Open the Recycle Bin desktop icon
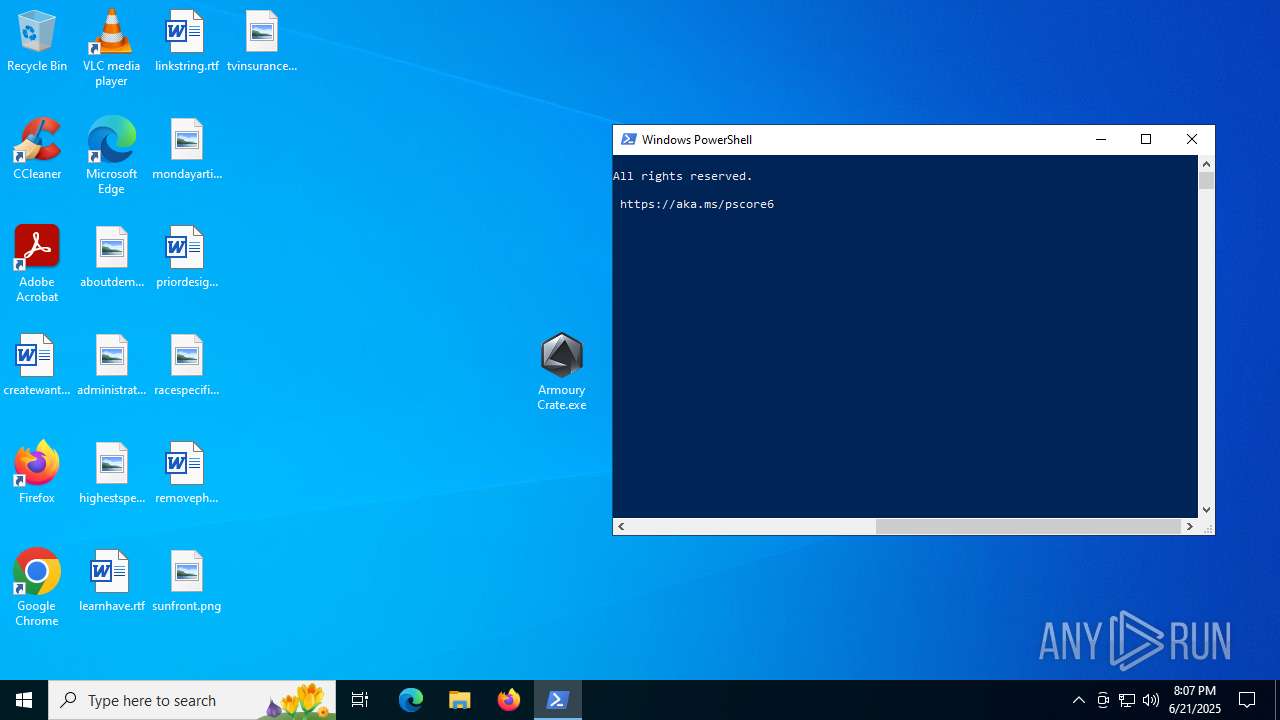Screen dimensions: 1280x720 tap(37, 42)
